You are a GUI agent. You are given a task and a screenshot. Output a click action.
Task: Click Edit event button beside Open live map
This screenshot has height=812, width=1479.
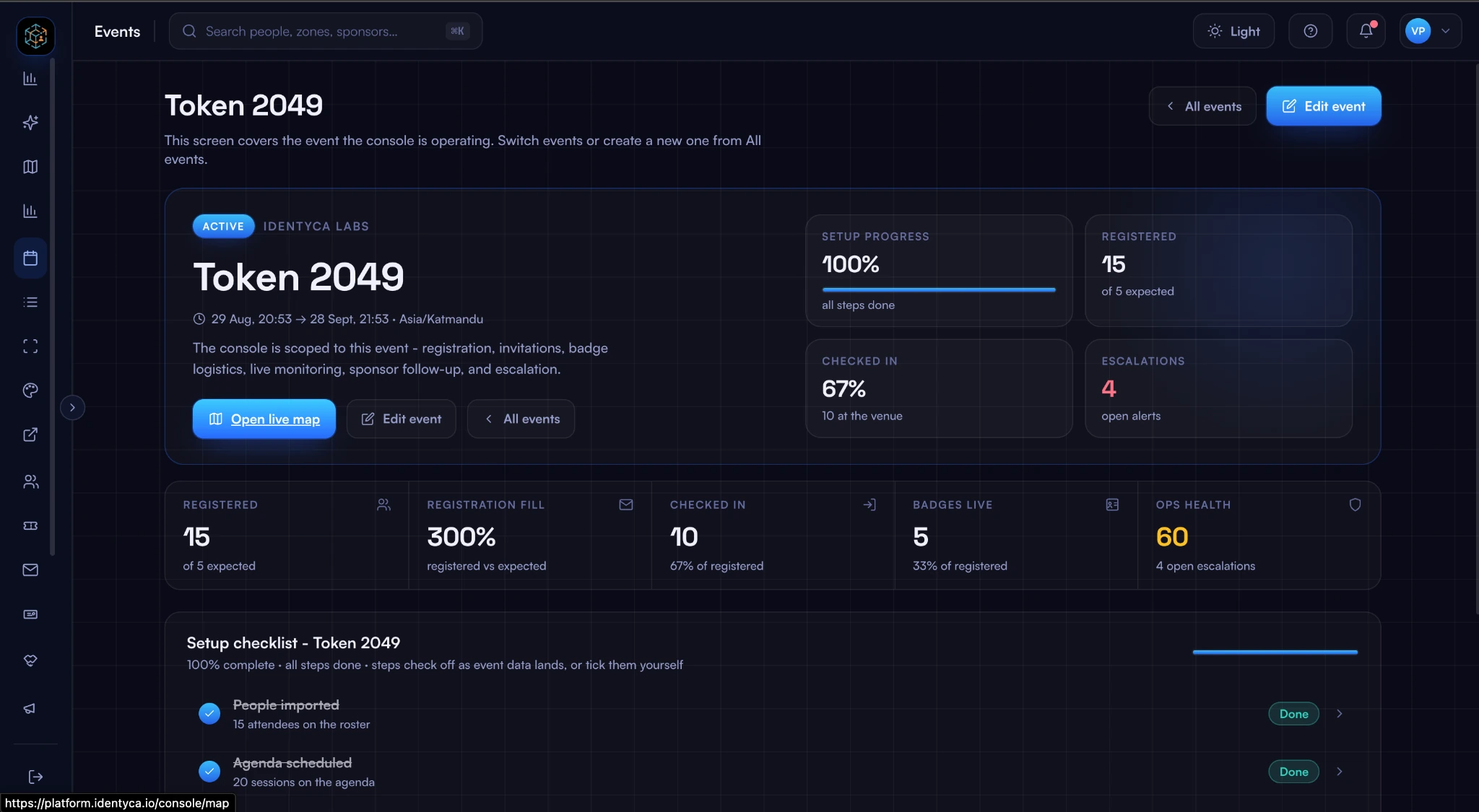(x=401, y=419)
